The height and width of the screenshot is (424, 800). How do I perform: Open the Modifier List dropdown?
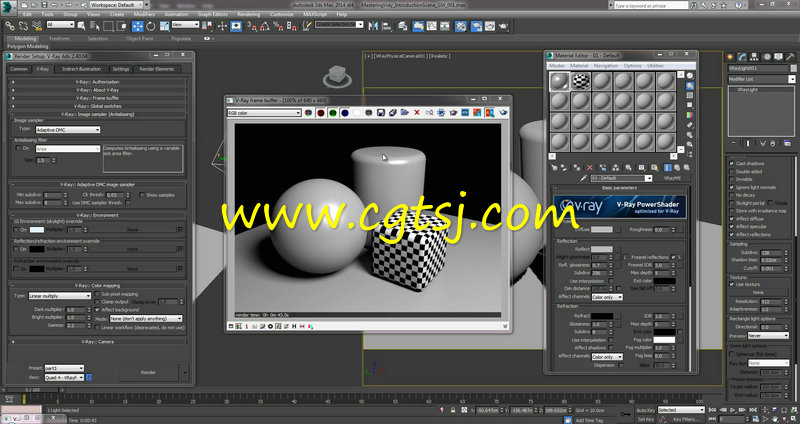(x=761, y=79)
